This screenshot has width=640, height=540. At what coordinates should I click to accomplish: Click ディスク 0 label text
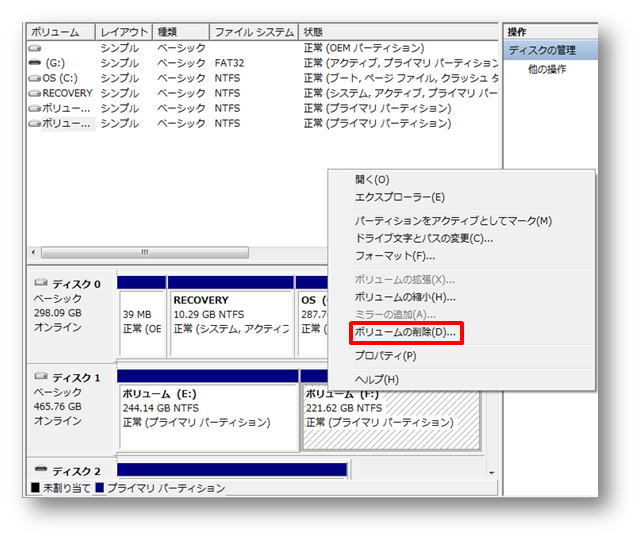click(76, 284)
